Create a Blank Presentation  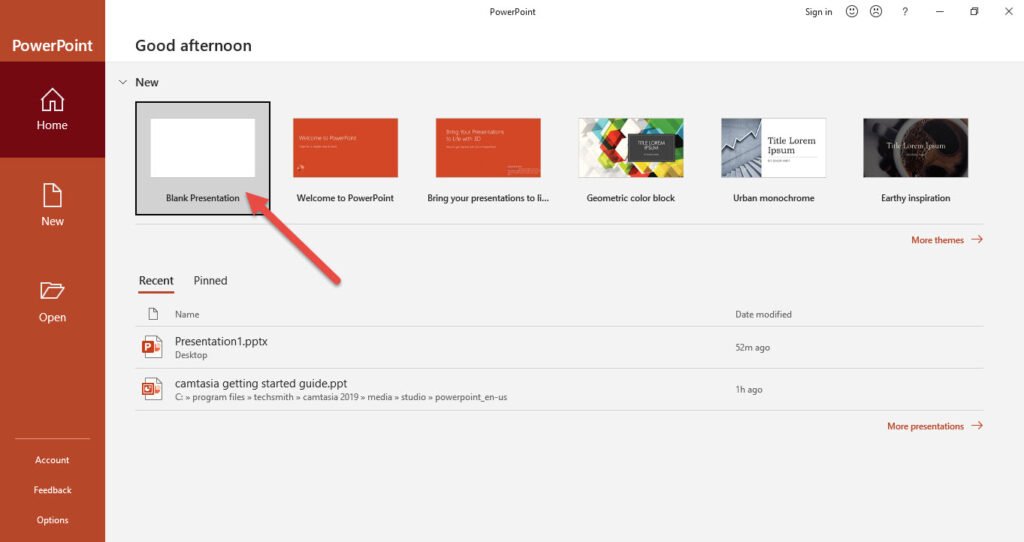tap(202, 158)
